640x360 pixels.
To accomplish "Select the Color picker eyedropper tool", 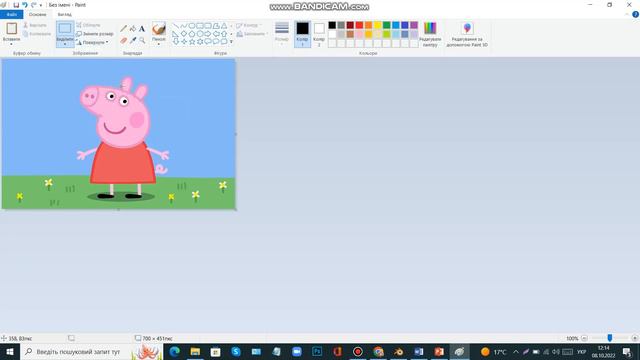I will click(x=133, y=40).
